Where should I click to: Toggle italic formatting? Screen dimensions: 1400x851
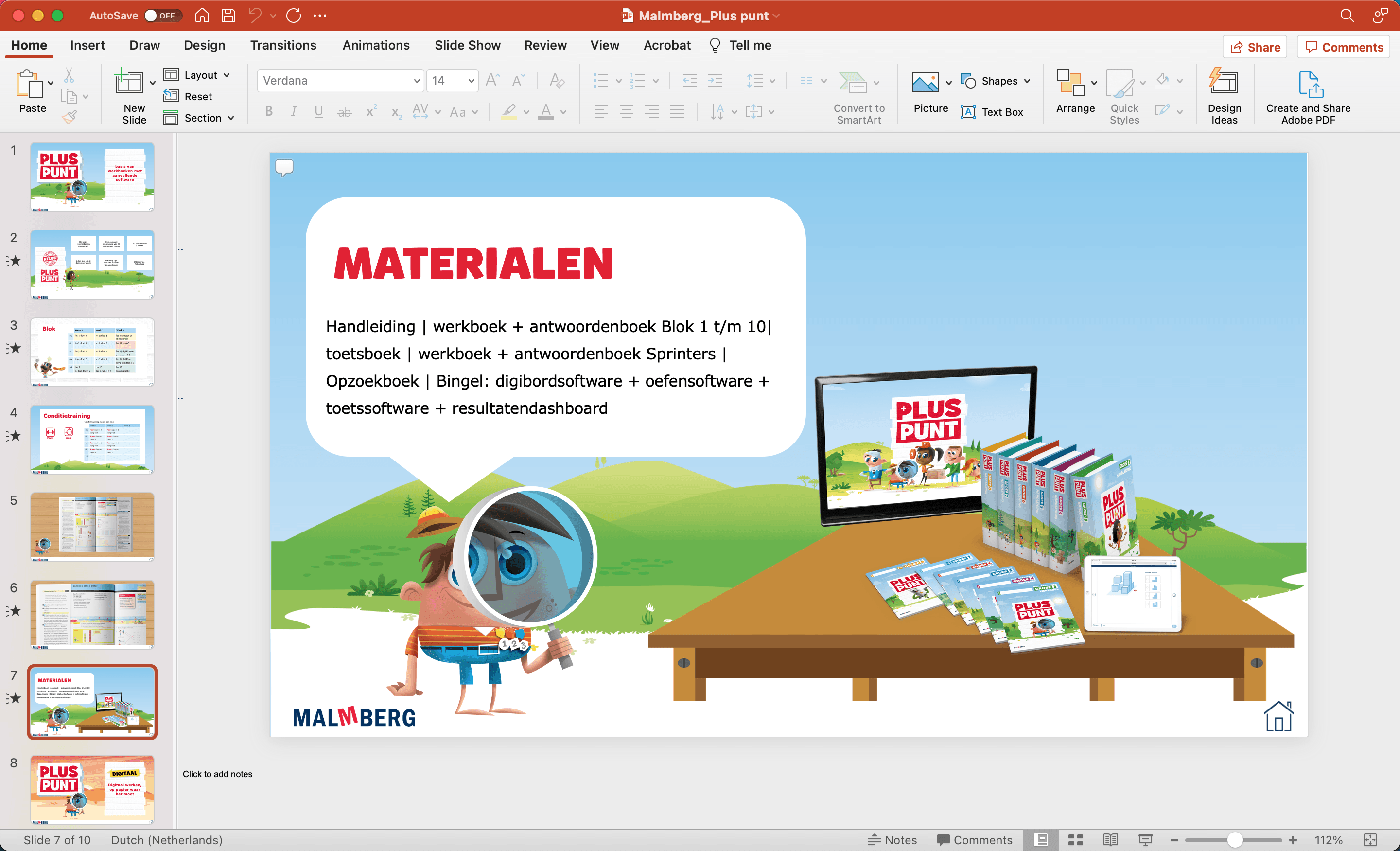pos(293,111)
